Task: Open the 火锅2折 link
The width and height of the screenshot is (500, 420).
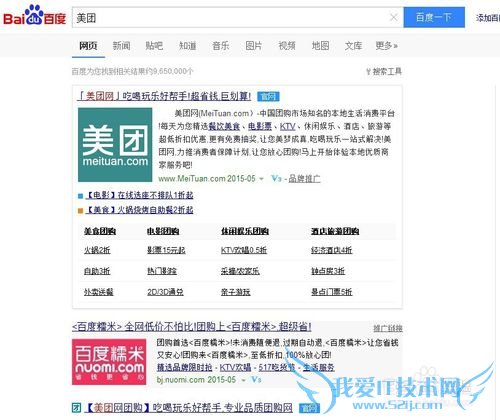Action: coord(97,250)
